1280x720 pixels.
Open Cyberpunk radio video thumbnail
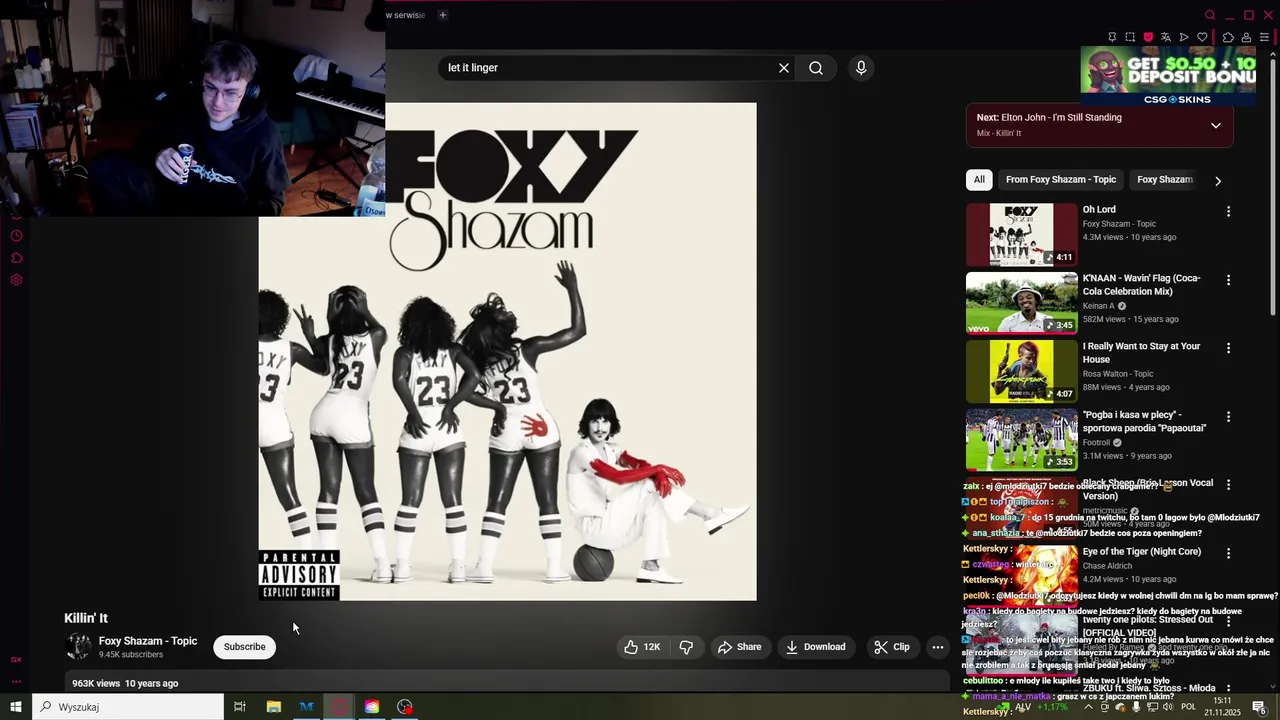[x=1022, y=371]
